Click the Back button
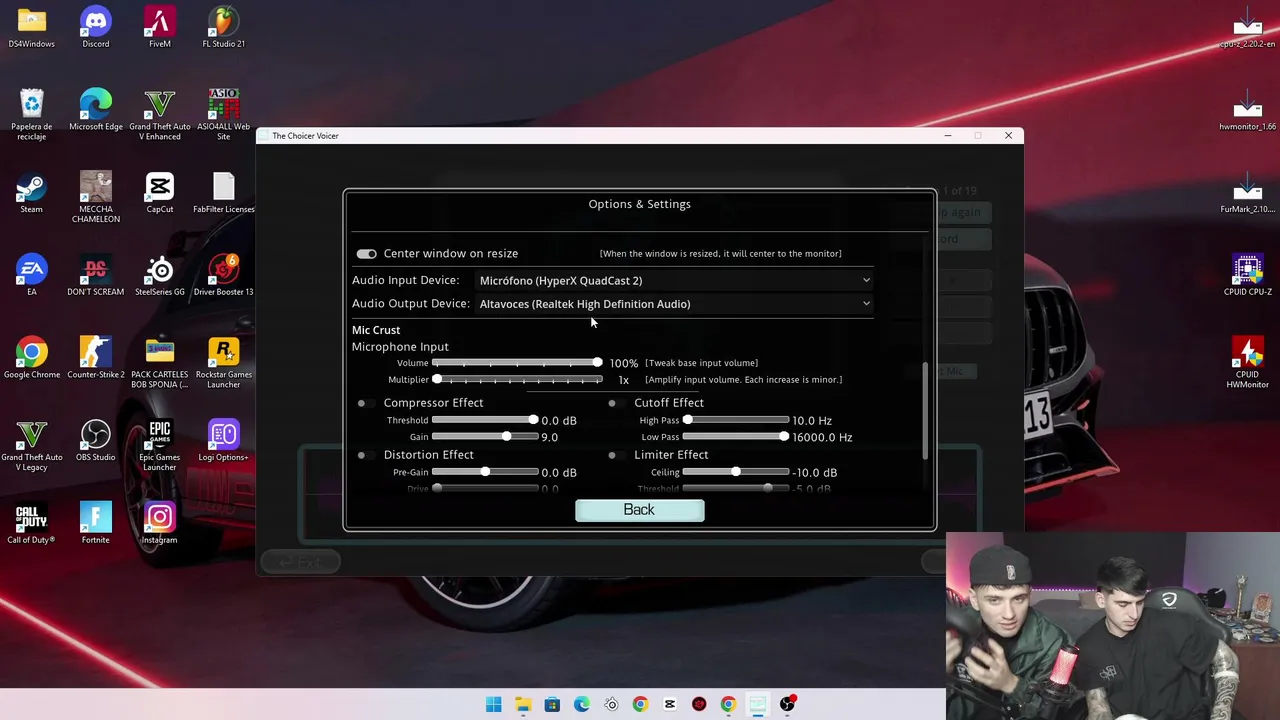1280x720 pixels. pos(639,510)
